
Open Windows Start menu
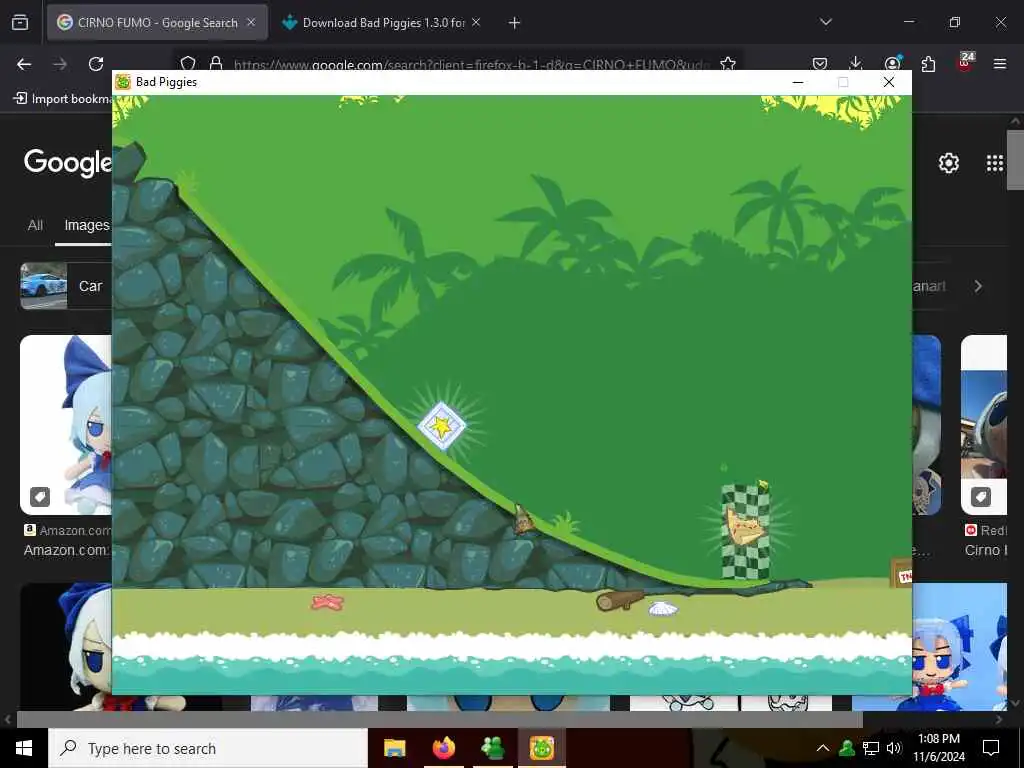click(x=24, y=748)
